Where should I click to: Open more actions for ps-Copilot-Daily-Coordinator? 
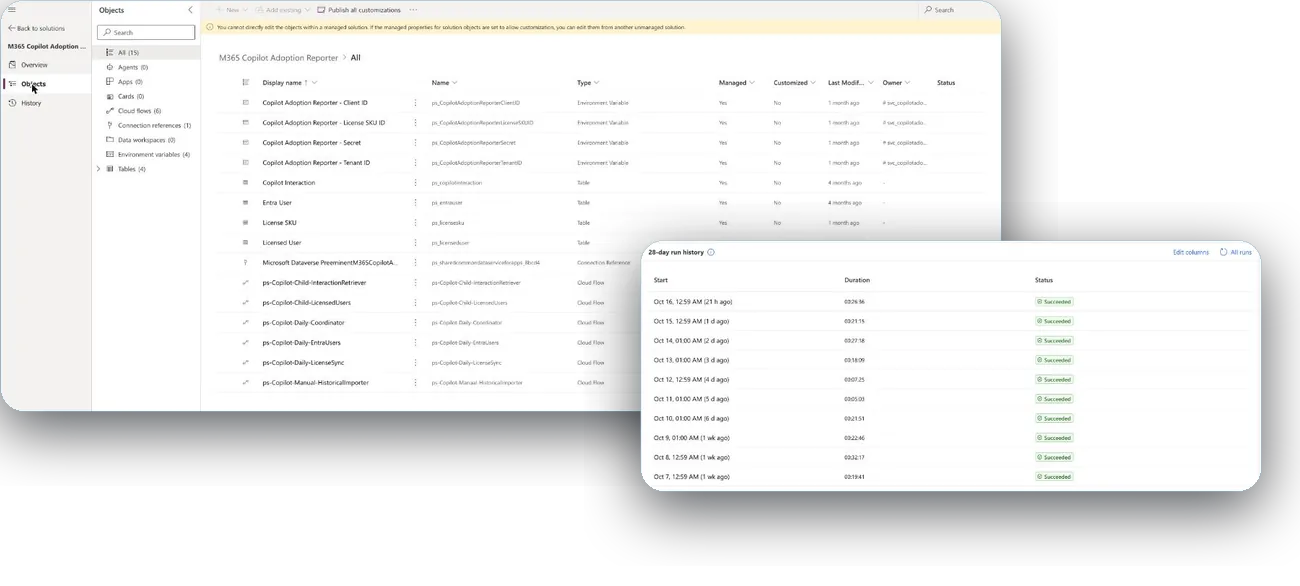pos(415,323)
